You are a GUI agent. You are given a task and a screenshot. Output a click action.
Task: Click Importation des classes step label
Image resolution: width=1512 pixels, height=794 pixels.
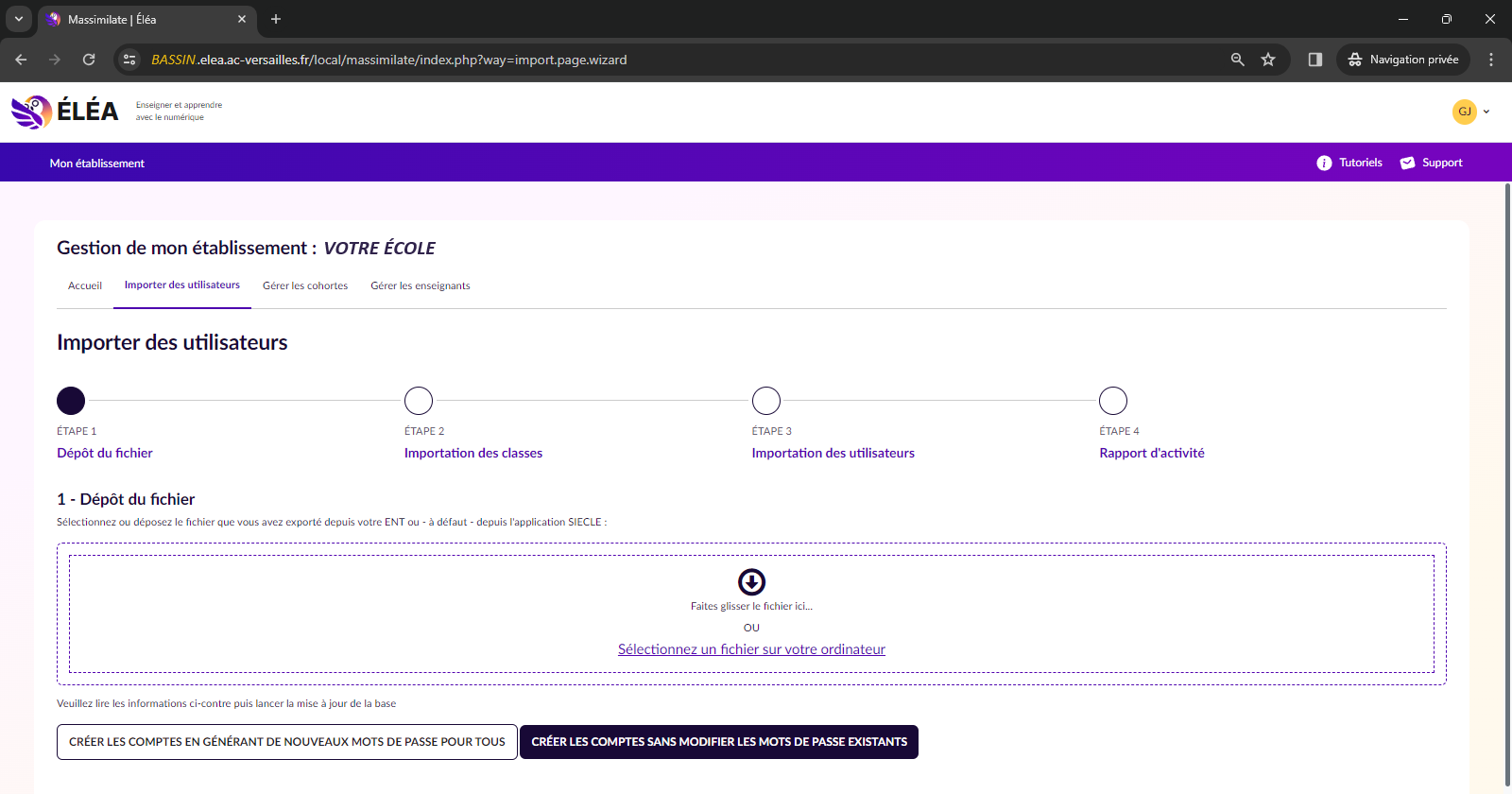473,453
